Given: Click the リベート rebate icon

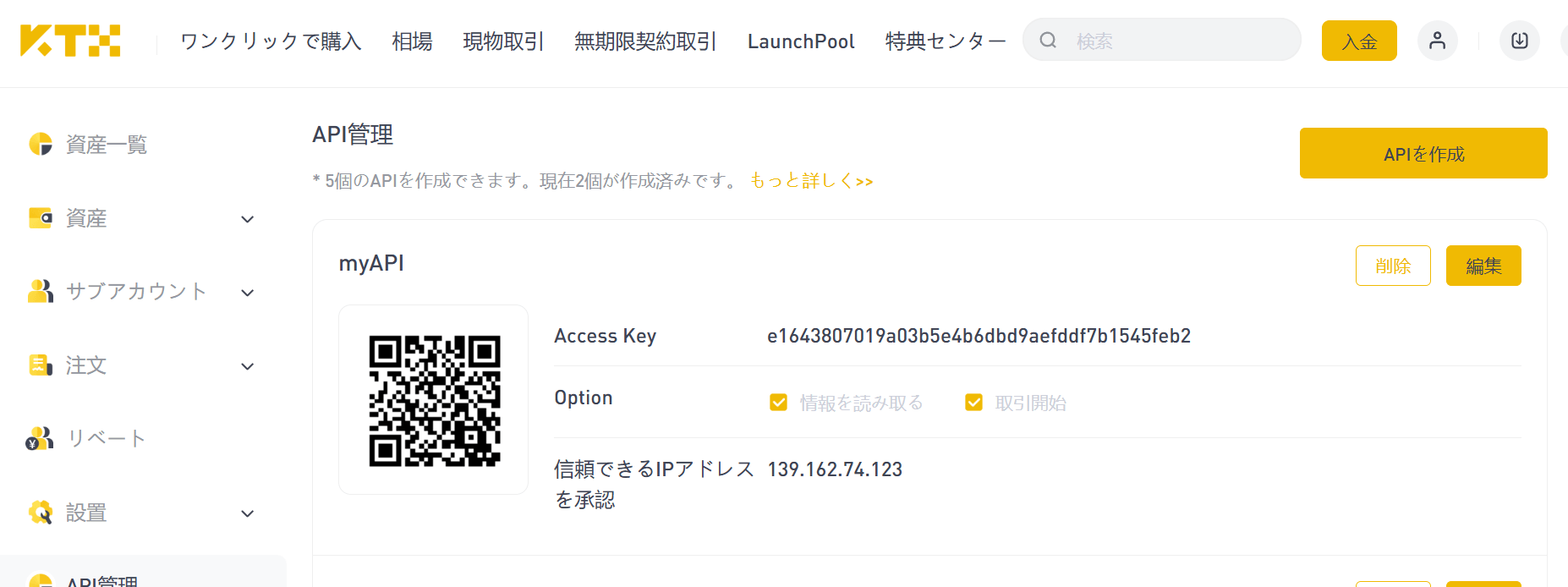Looking at the screenshot, I should click(40, 438).
